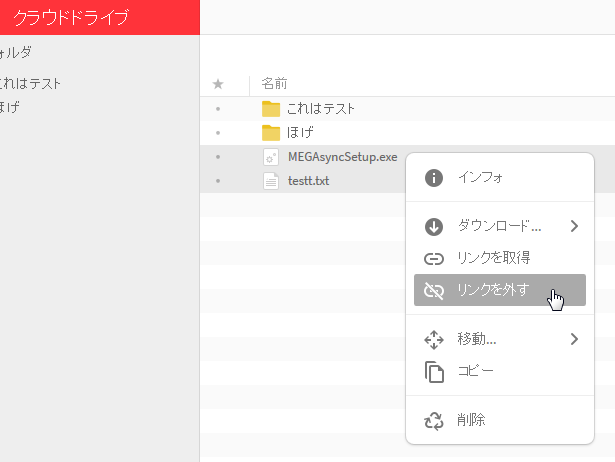This screenshot has width=615, height=462.
Task: Expand the 移動 submenu arrow
Action: (x=574, y=339)
